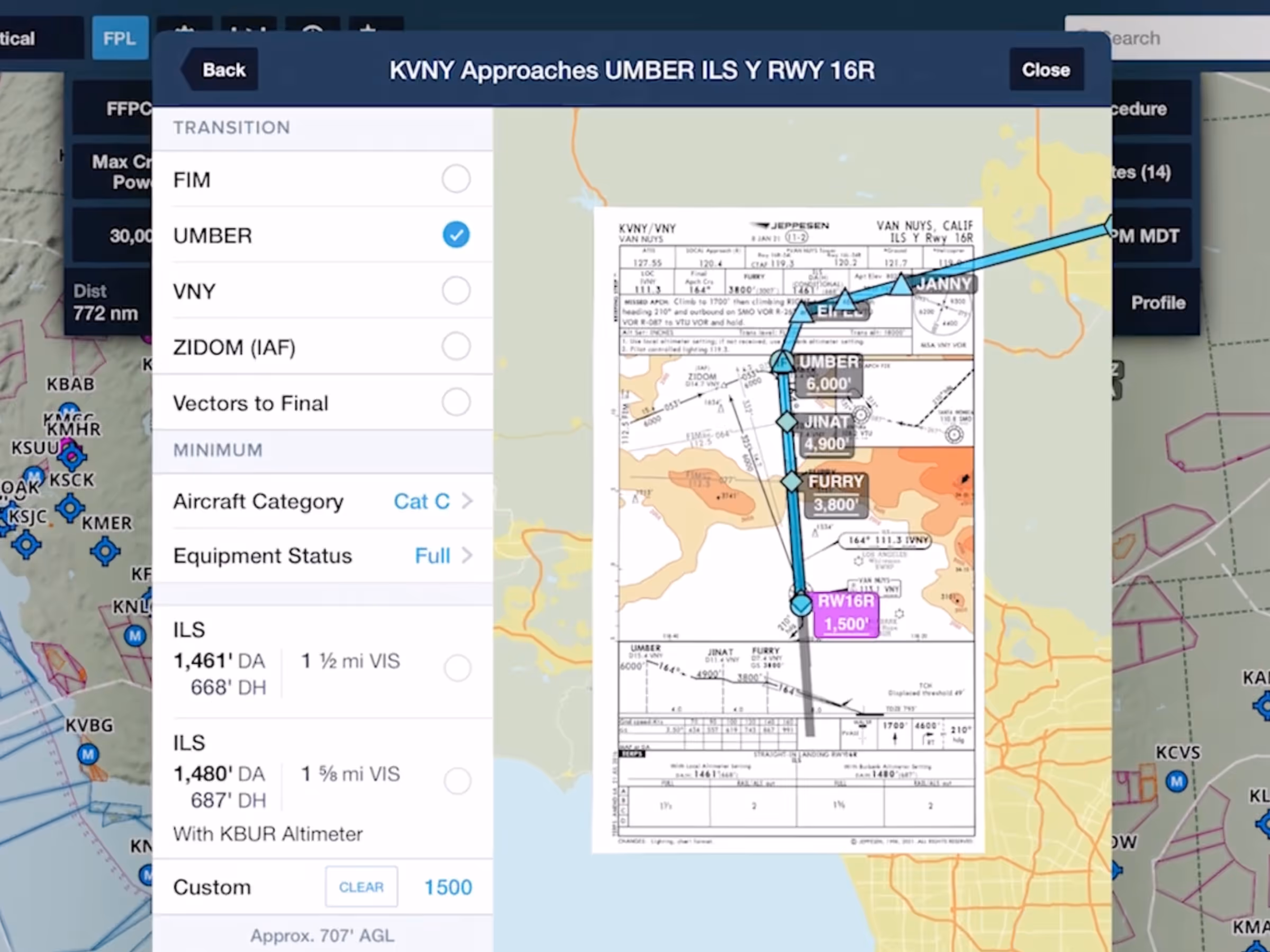This screenshot has width=1270, height=952.
Task: Click the KVBG airport M marker
Action: (88, 754)
